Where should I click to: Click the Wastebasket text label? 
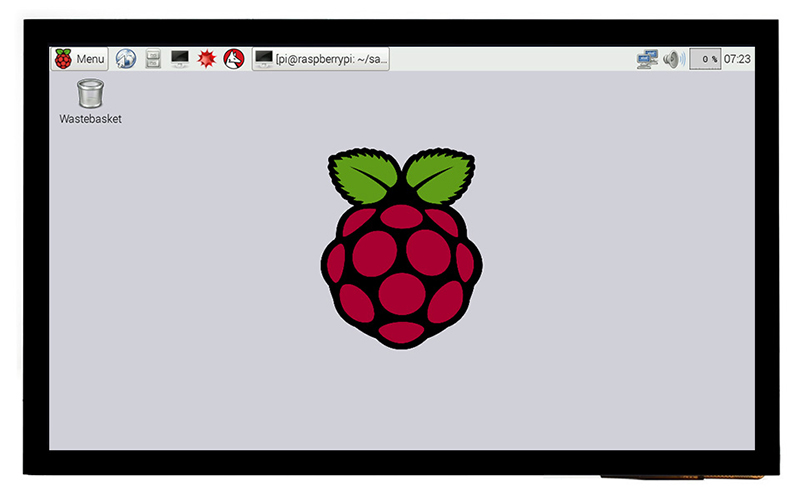90,119
